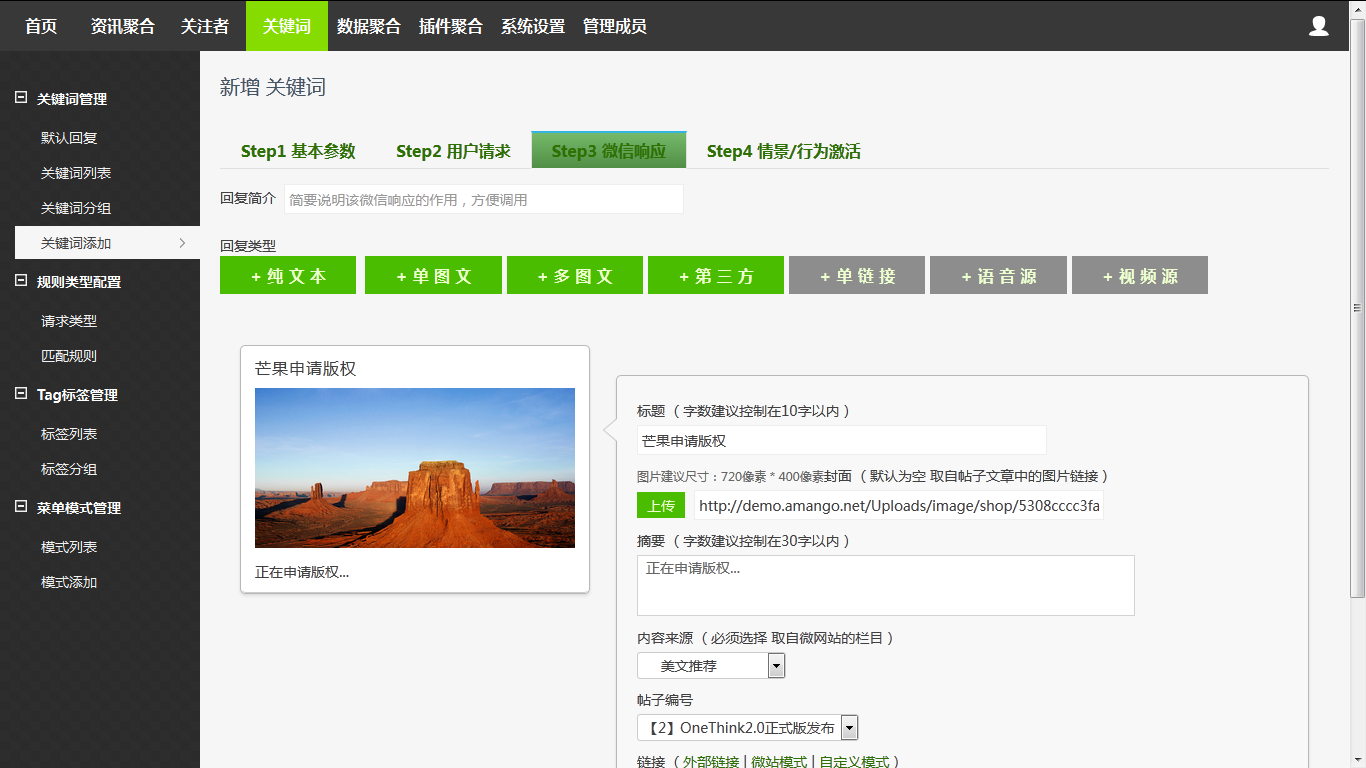Click the arrow beside 关键词添加
Viewport: 1366px width, 768px height.
click(182, 243)
